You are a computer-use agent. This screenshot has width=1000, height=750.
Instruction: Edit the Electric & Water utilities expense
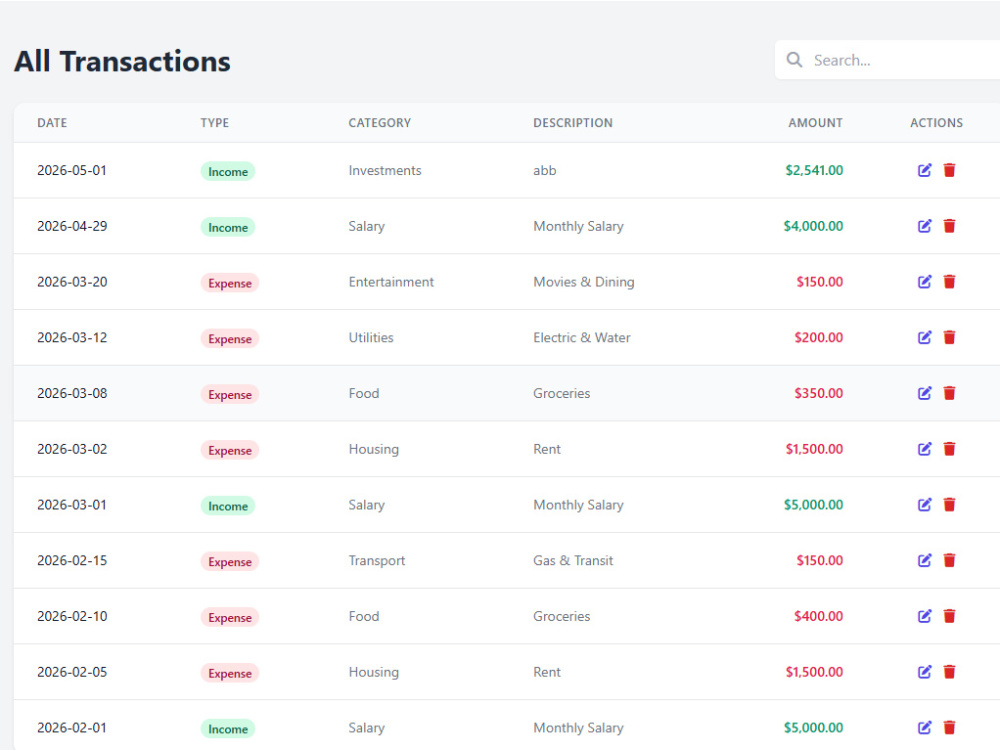[924, 337]
